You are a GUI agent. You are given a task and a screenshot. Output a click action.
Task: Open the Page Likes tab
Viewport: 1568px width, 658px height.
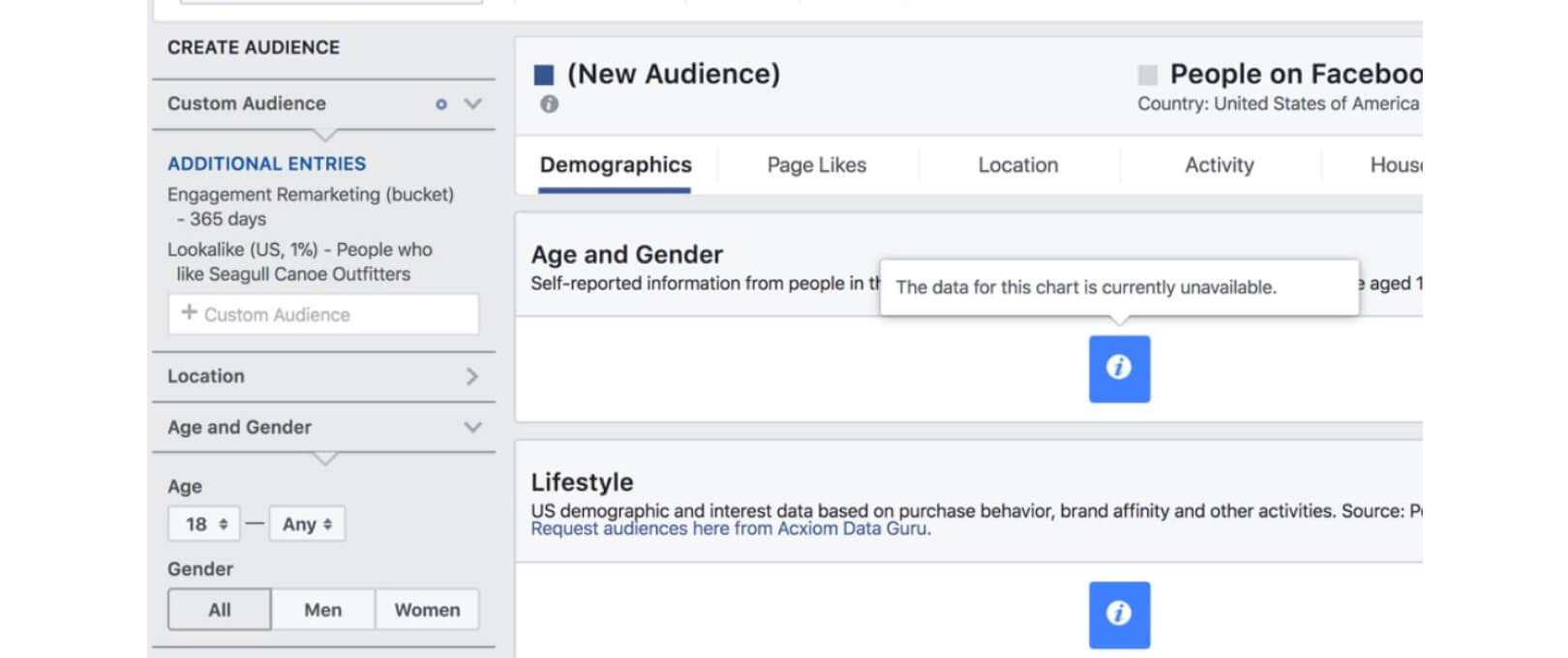pos(817,164)
